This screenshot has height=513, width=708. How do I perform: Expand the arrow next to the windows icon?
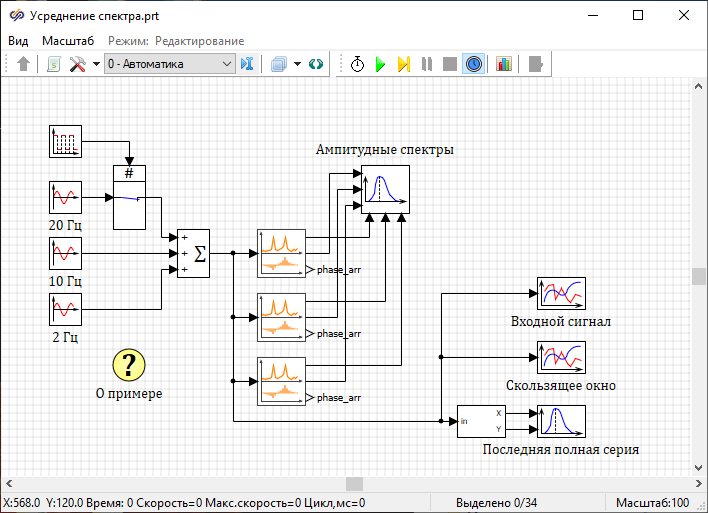297,64
